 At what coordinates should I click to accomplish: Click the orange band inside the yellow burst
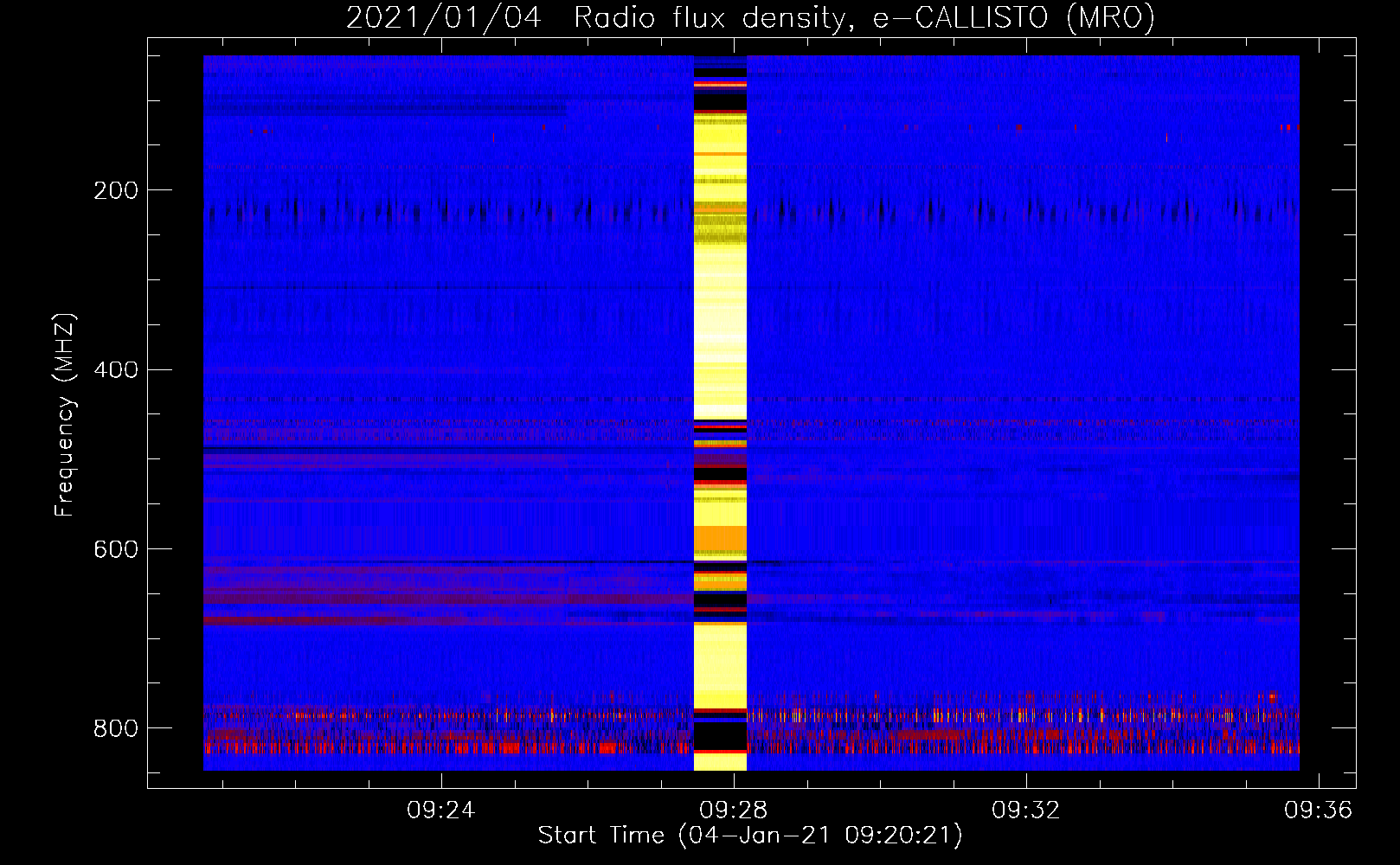coord(720,540)
